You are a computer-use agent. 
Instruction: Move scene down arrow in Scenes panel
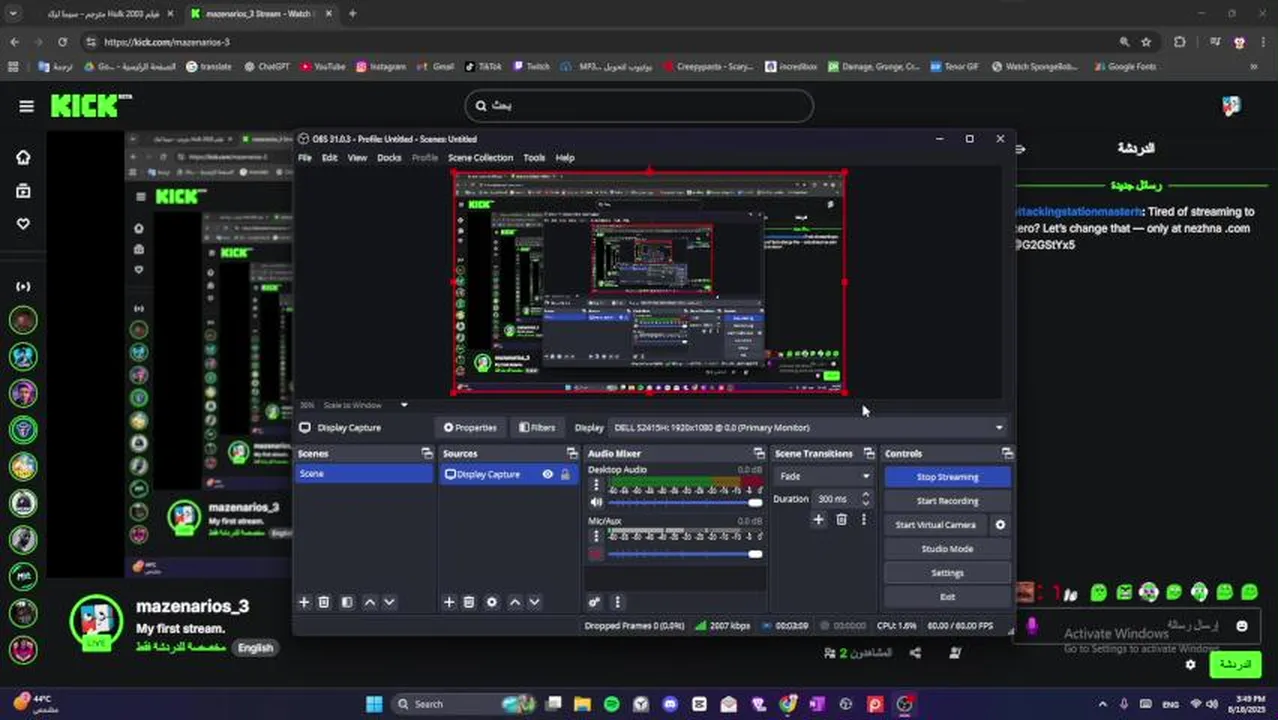point(389,602)
